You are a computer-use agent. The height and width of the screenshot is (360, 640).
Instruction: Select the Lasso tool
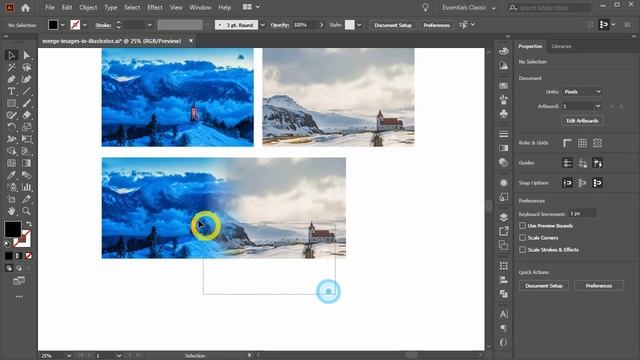coord(27,67)
